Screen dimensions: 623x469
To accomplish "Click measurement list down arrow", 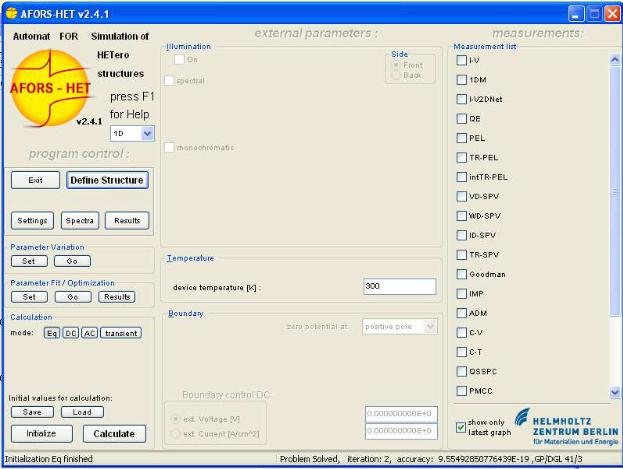I will (x=615, y=392).
